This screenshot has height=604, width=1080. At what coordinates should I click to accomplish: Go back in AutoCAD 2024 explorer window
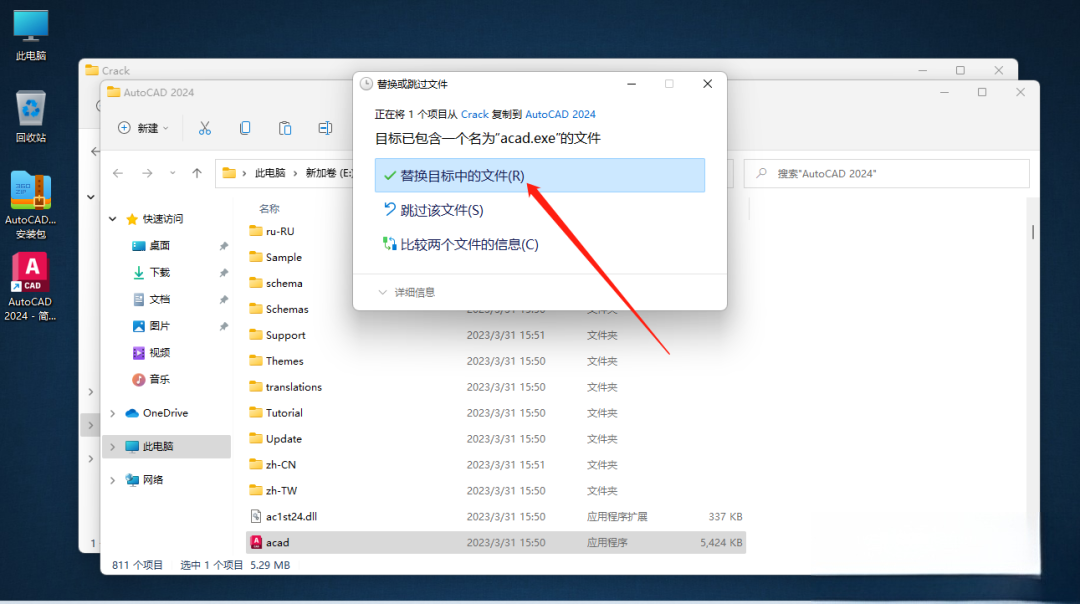pyautogui.click(x=118, y=173)
